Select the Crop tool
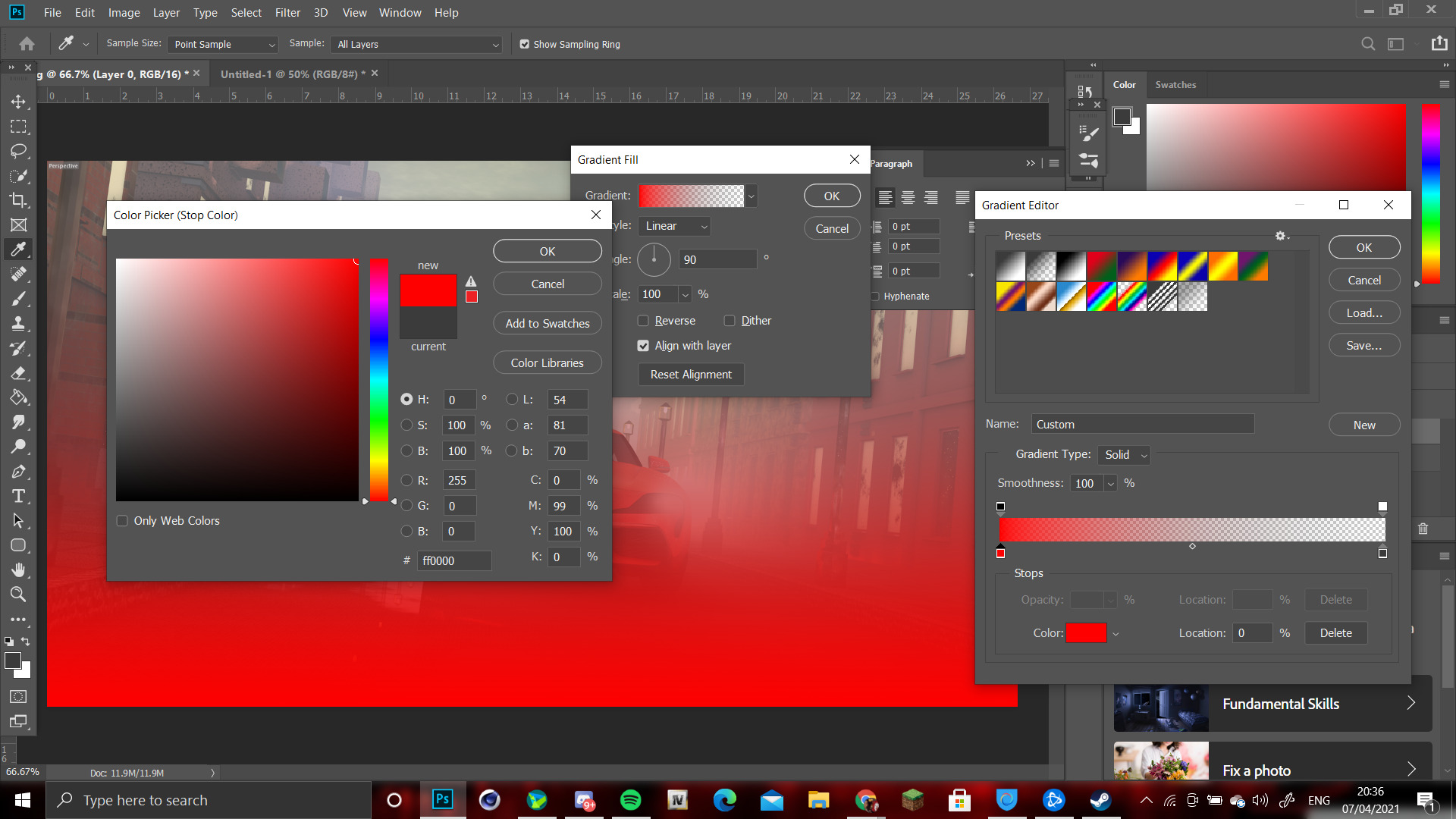Screen dimensions: 1456x819 [18, 200]
